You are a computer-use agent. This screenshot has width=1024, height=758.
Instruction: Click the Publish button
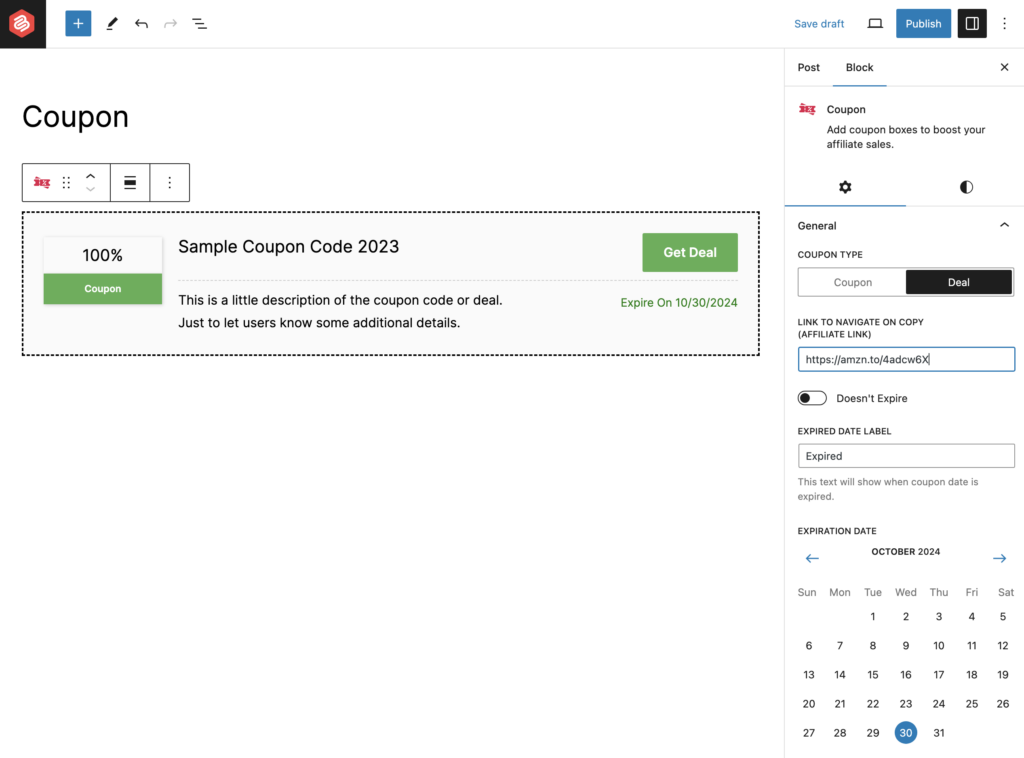(923, 23)
